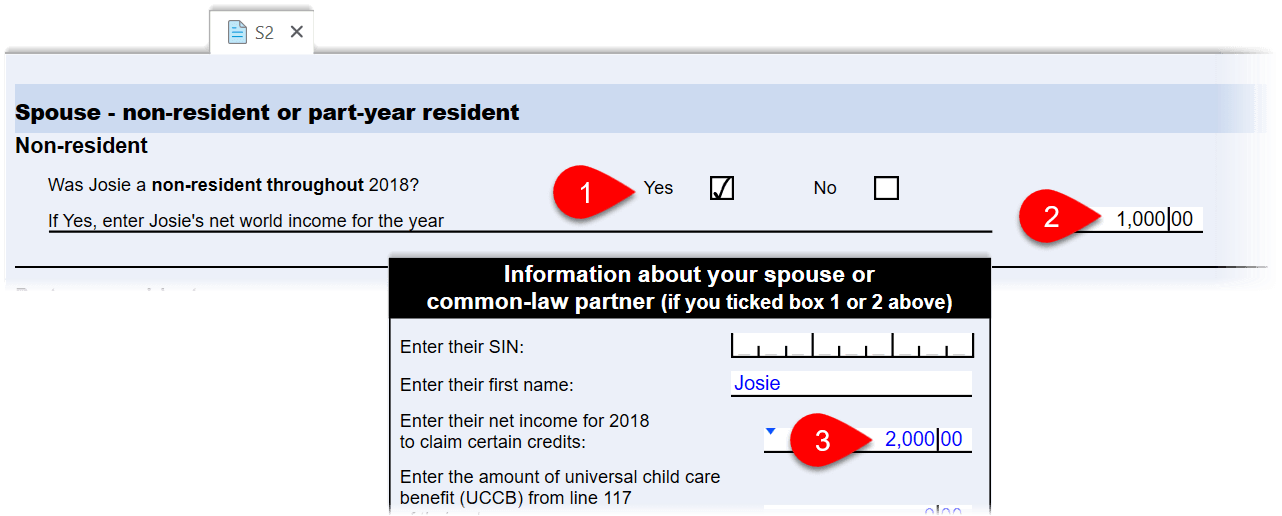Click the Spouse non-resident or part-year resident header
Viewport: 1282px width, 516px height.
(x=267, y=112)
